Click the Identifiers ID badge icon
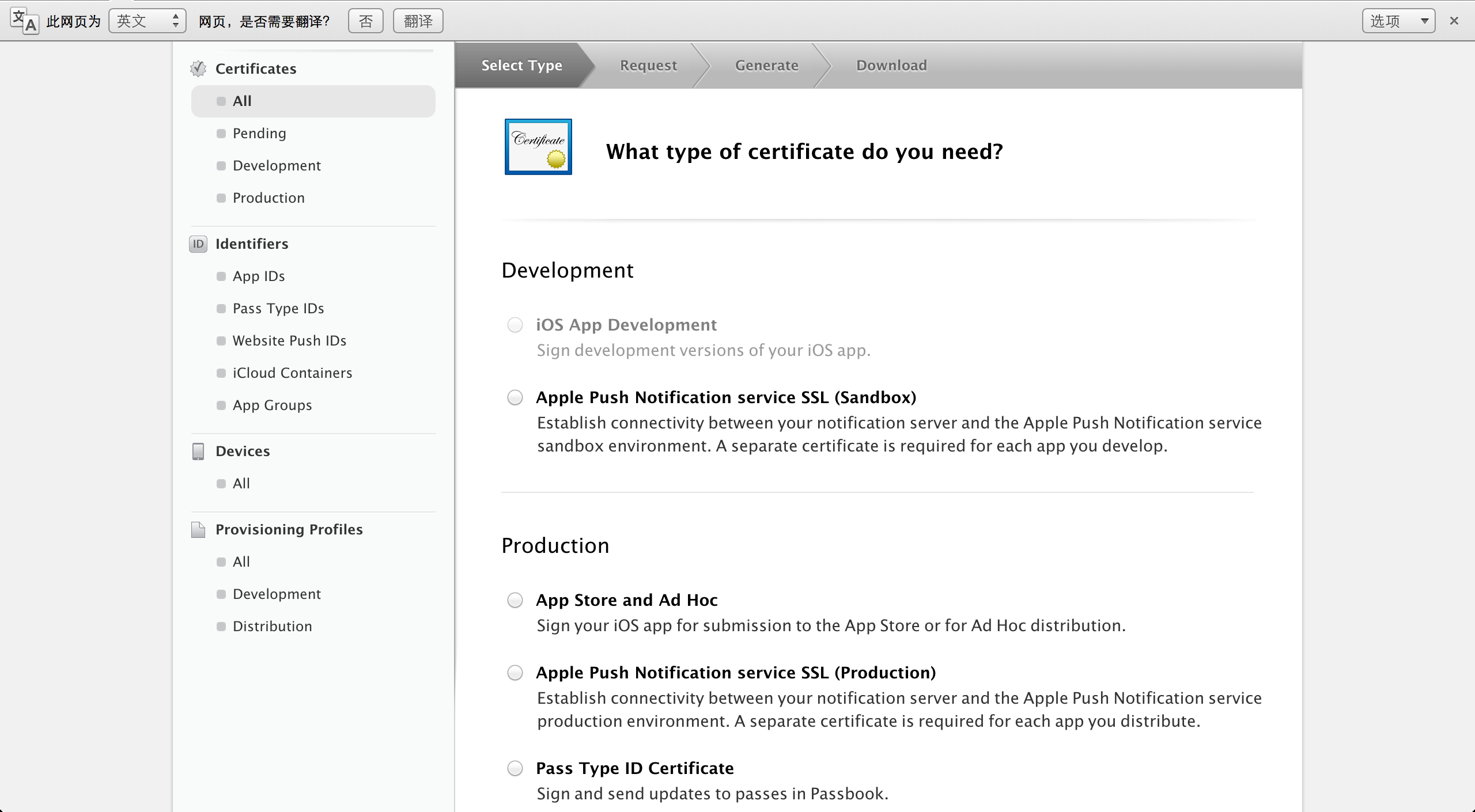Screen dimensions: 1475x812 198,244
